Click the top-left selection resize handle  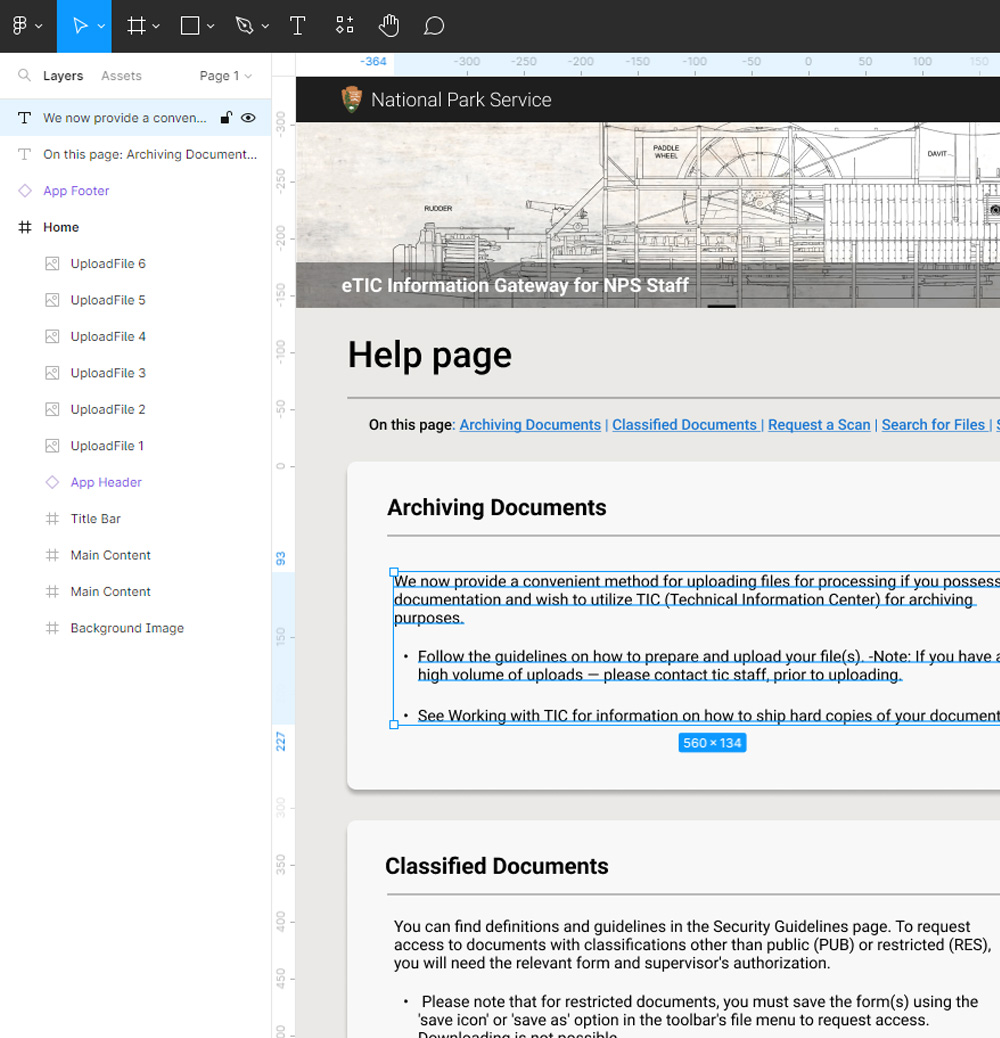click(394, 572)
